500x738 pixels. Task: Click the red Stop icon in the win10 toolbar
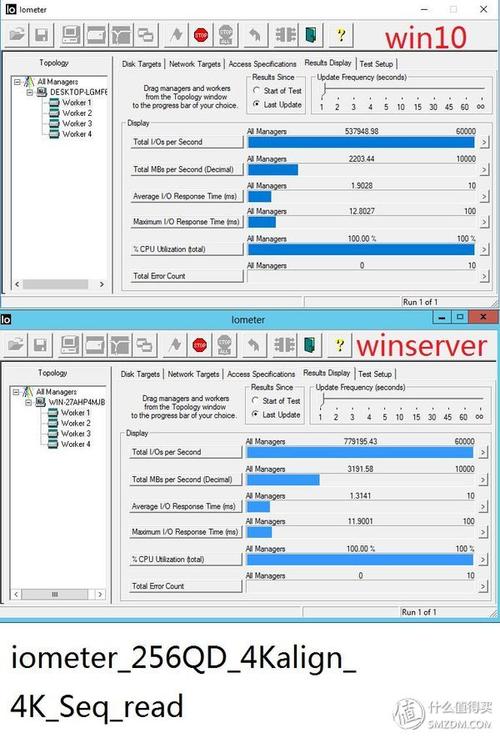[x=201, y=35]
